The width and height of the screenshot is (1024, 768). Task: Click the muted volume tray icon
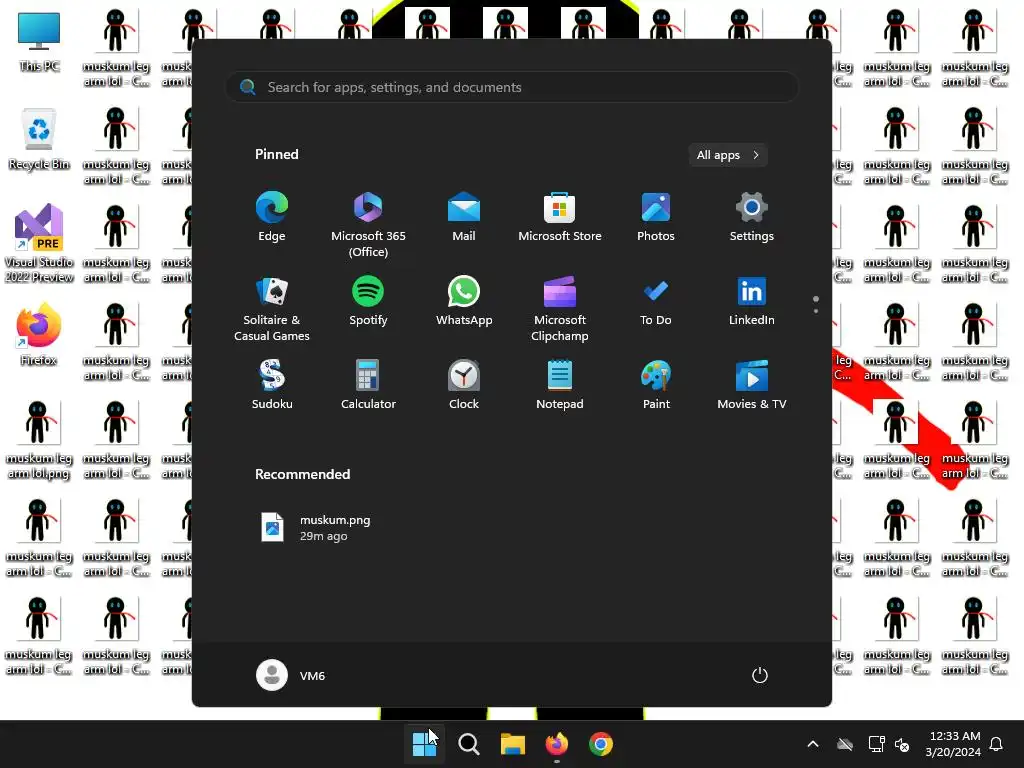click(x=902, y=744)
